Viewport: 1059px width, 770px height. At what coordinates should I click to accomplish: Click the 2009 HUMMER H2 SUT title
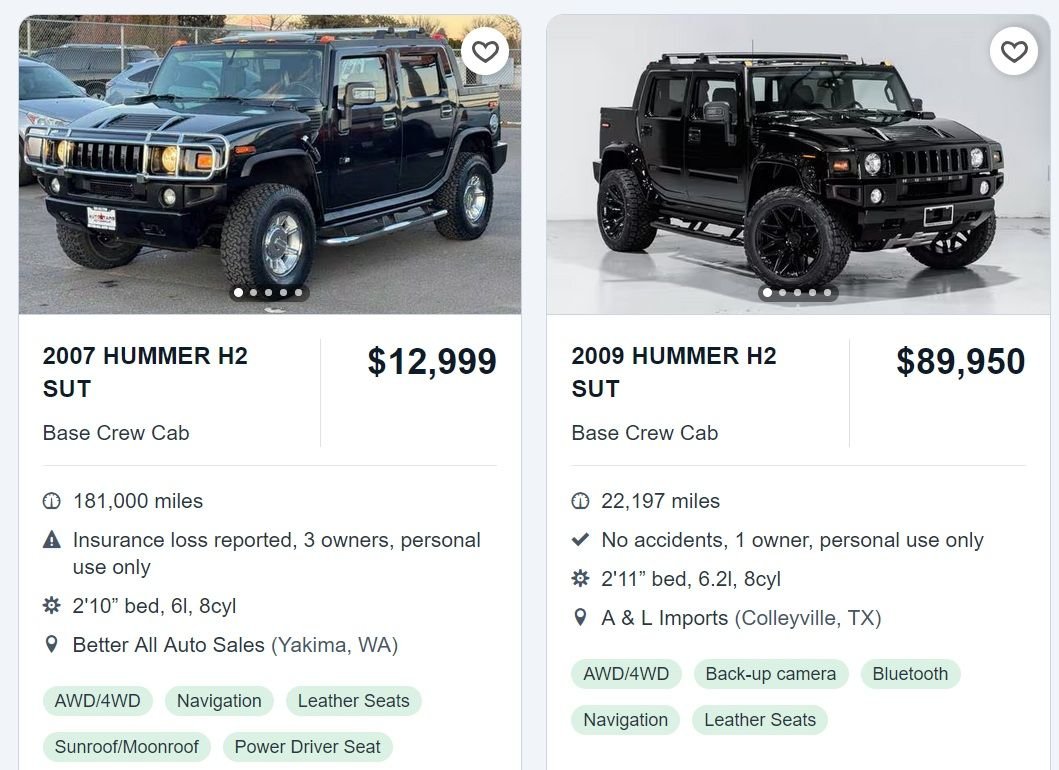pos(674,372)
